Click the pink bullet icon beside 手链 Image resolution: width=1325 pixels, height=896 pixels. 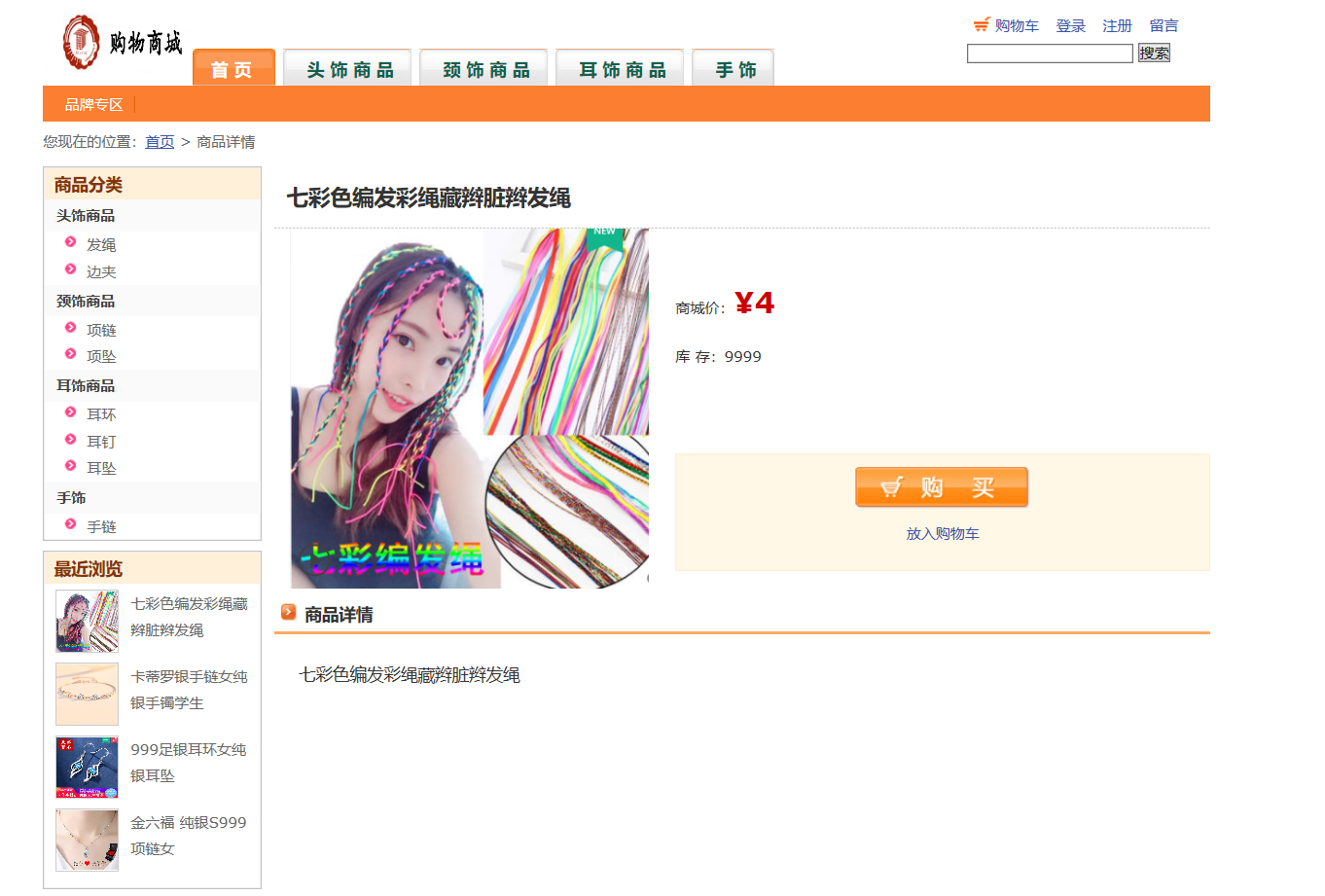pyautogui.click(x=70, y=524)
